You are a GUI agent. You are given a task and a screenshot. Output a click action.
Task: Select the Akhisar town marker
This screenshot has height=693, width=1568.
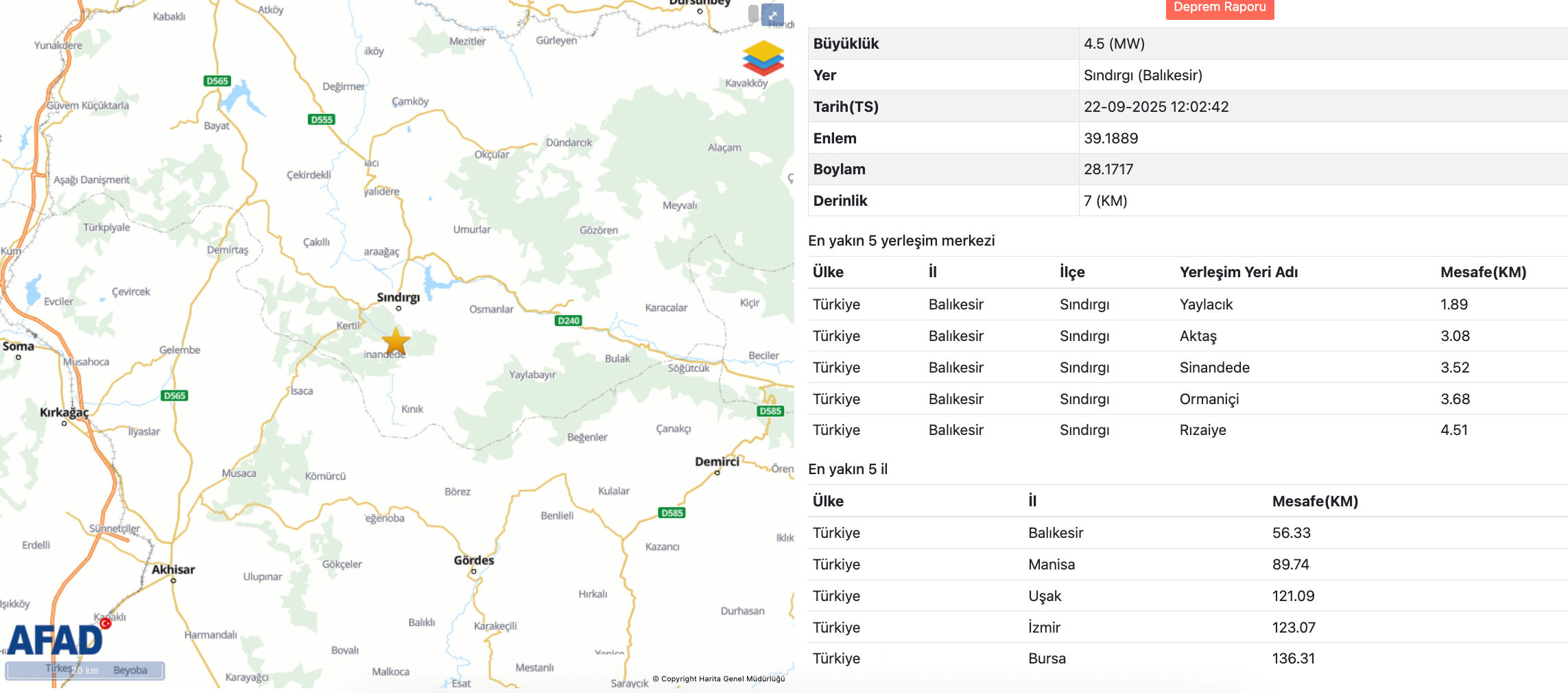(x=174, y=580)
